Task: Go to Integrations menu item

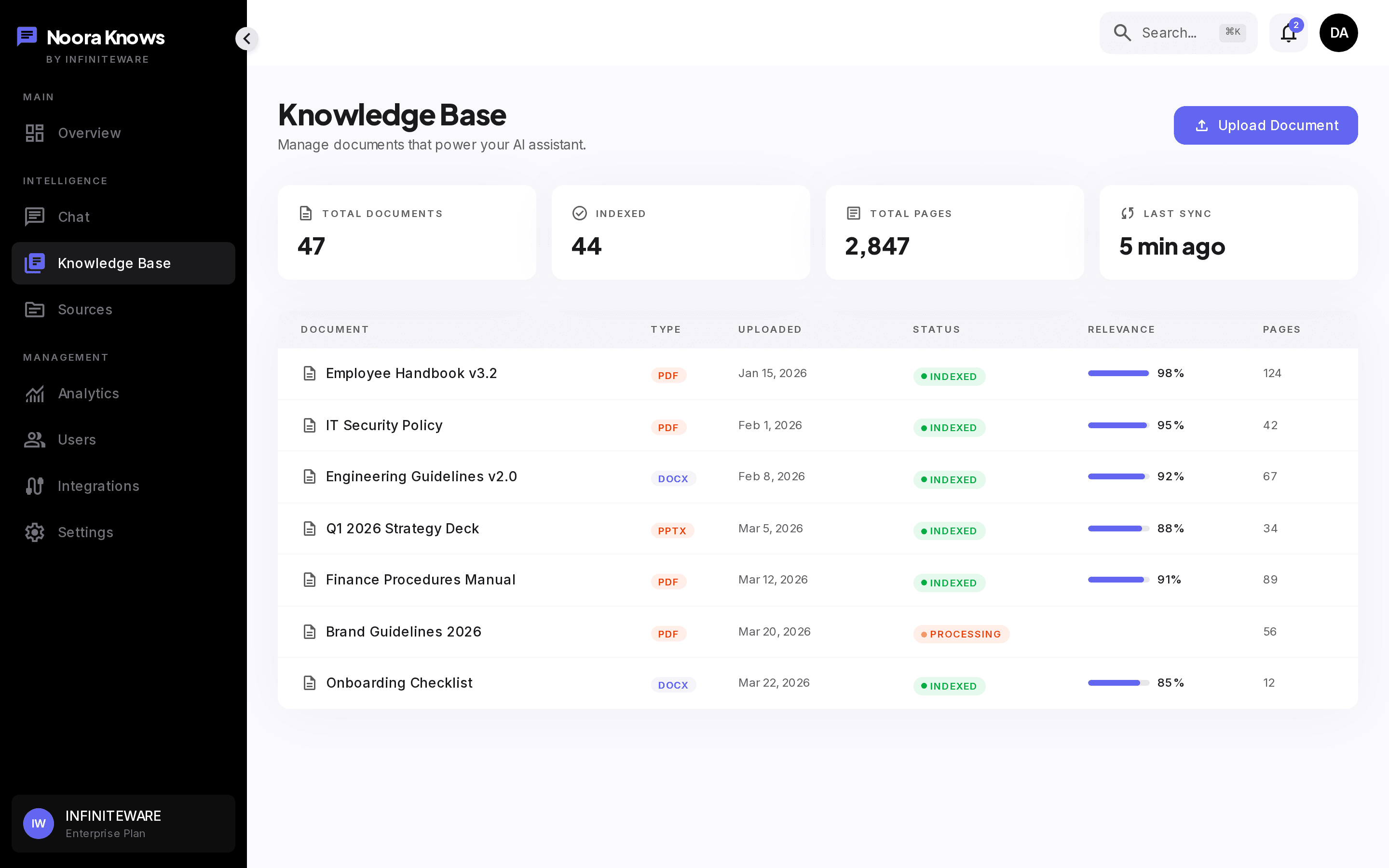Action: click(x=123, y=486)
